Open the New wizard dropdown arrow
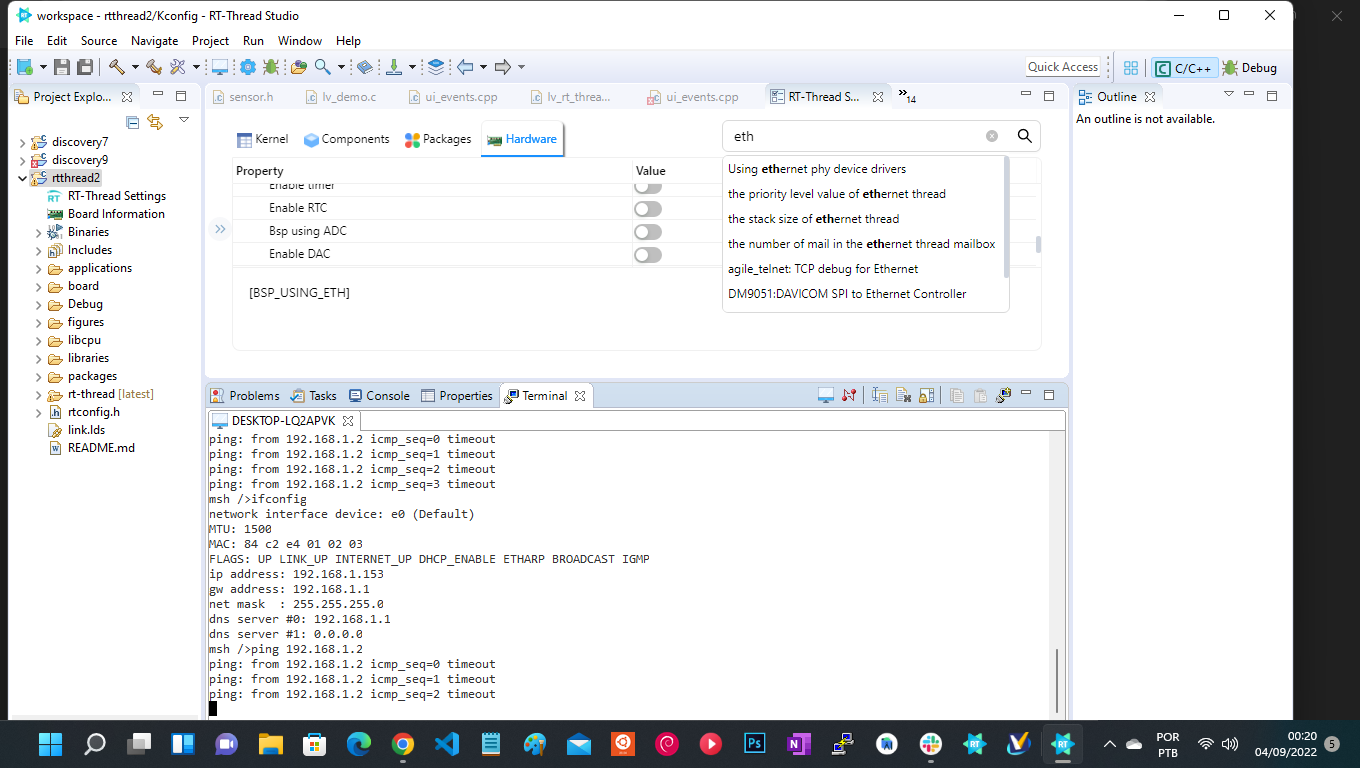1360x768 pixels. tap(42, 67)
